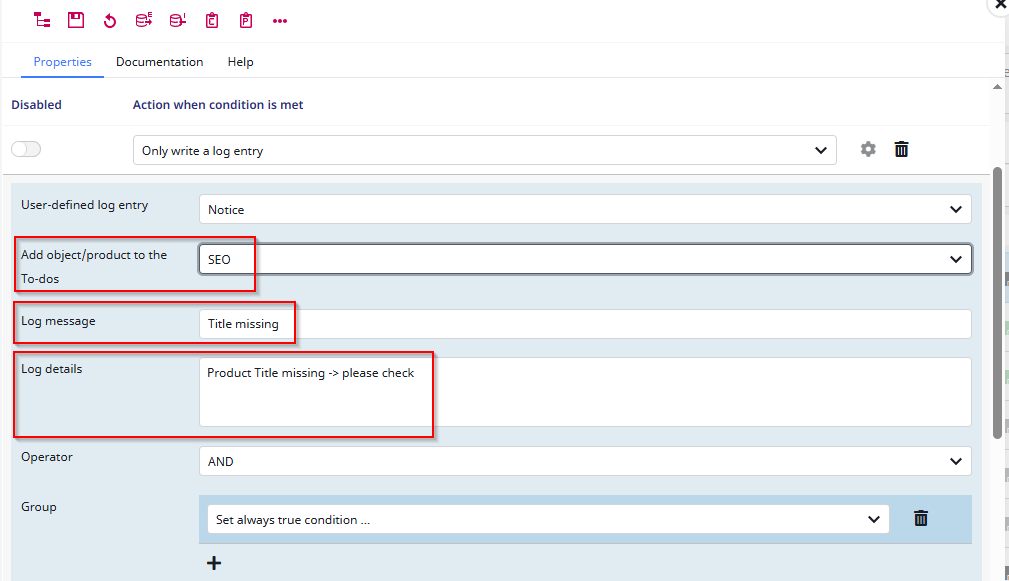Click the settings gear next to the action dropdown
Viewport: 1009px width, 581px height.
(x=867, y=148)
